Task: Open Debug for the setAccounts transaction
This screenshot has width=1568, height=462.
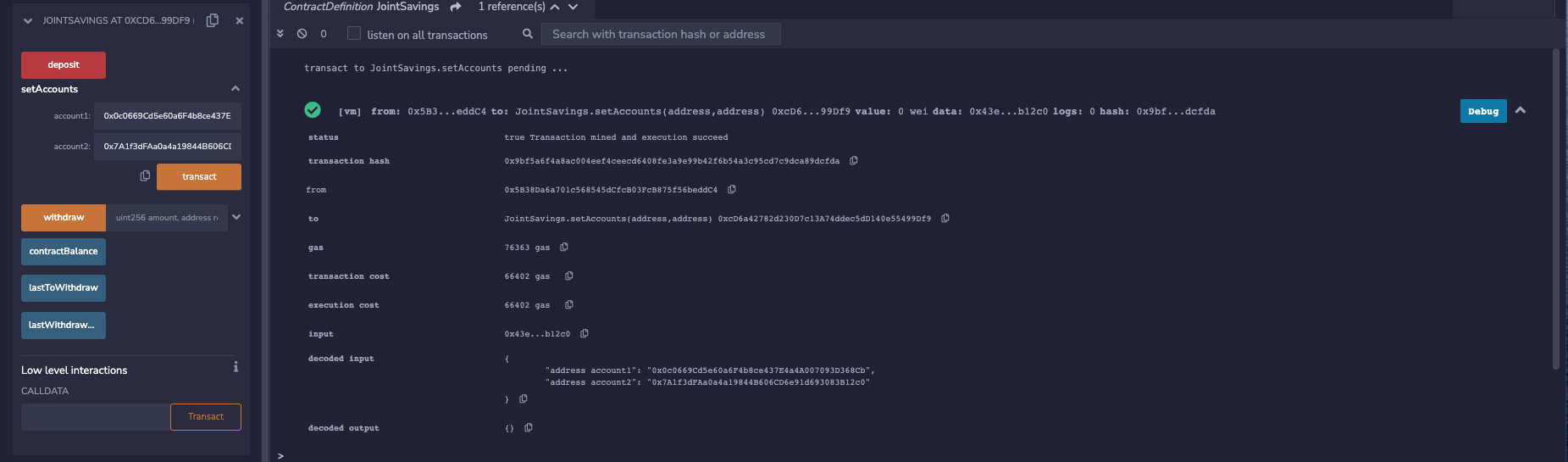Action: click(1483, 111)
